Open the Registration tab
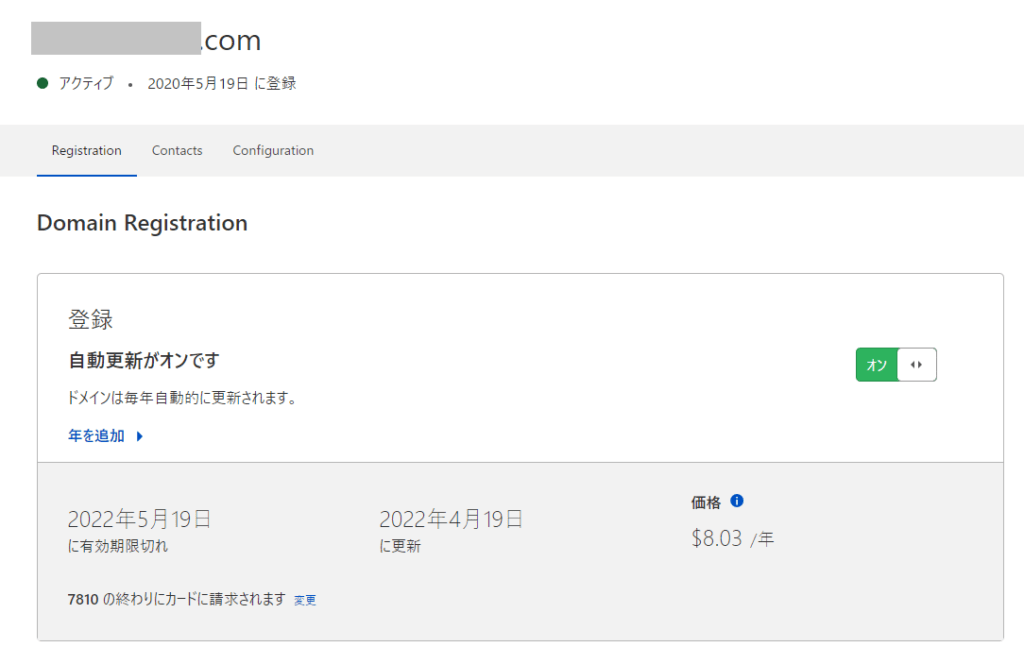The image size is (1024, 664). 87,151
